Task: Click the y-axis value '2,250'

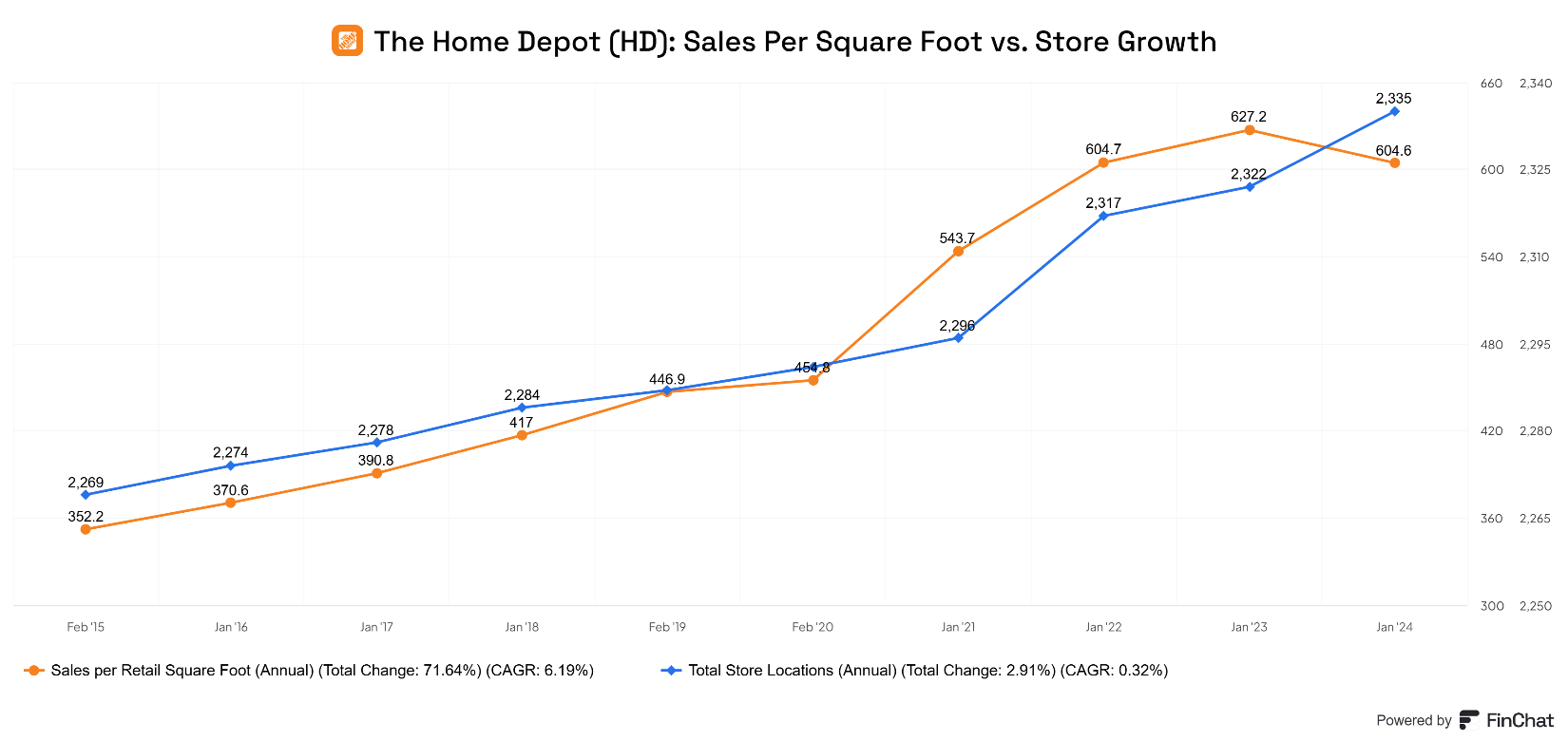Action: click(x=1536, y=606)
